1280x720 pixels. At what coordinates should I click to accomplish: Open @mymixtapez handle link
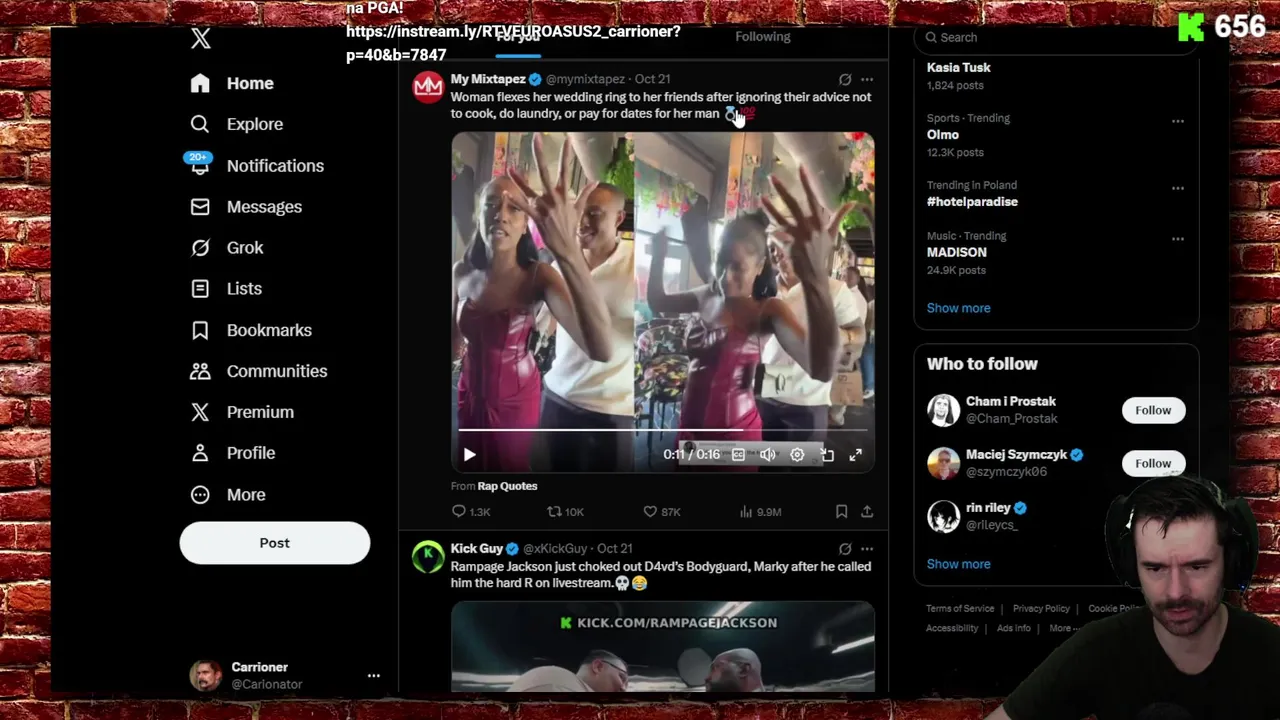pyautogui.click(x=585, y=79)
